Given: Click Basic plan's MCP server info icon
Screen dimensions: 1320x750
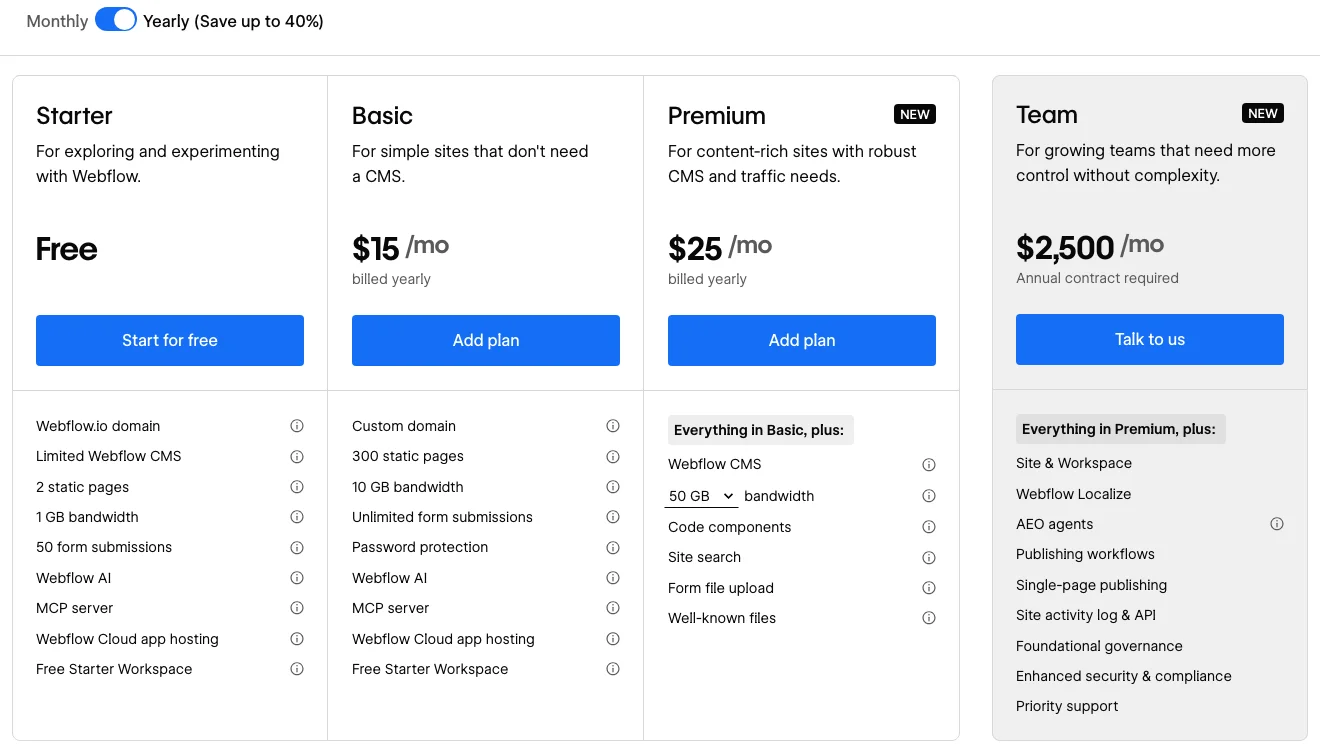Looking at the screenshot, I should (613, 608).
